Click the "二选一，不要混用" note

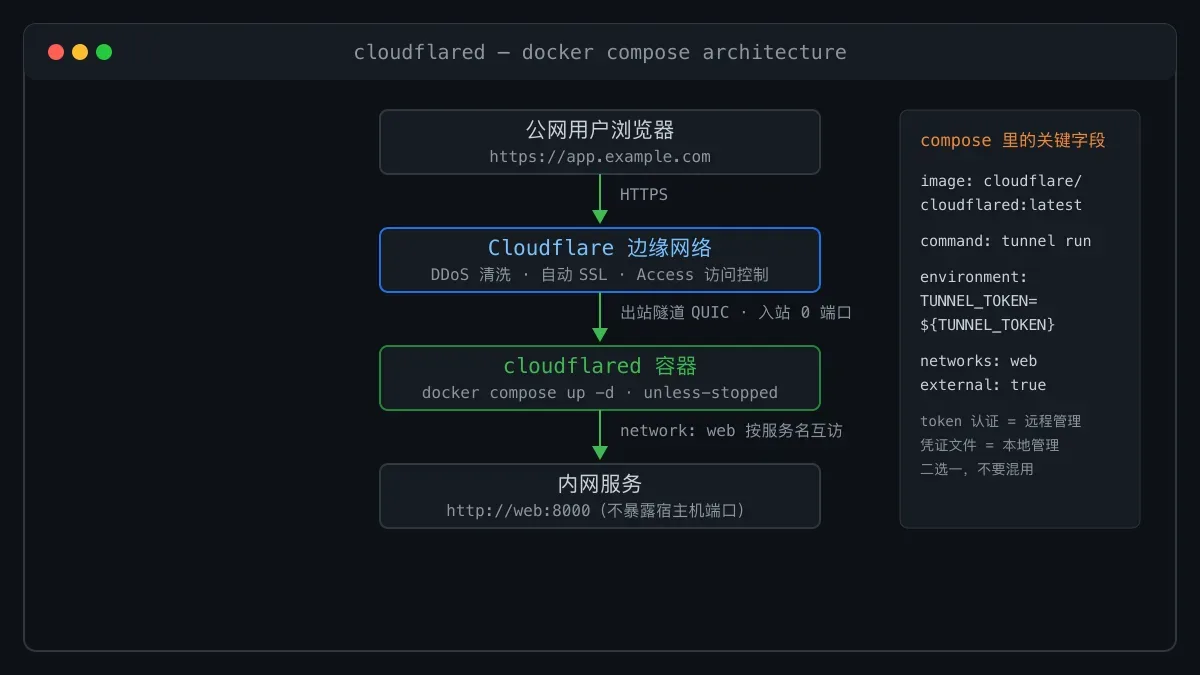(x=977, y=469)
